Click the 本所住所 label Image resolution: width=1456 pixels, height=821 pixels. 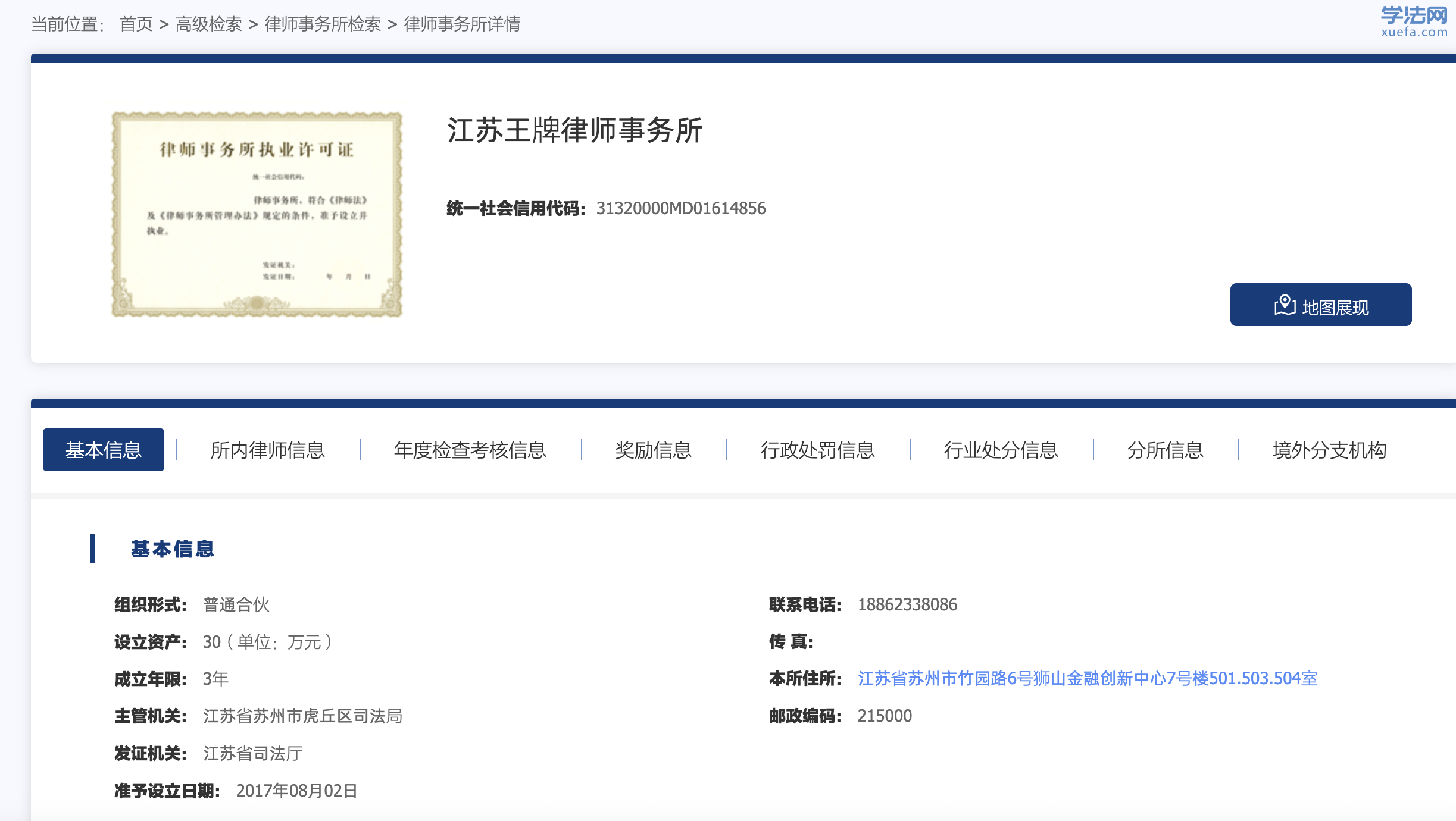coord(805,678)
